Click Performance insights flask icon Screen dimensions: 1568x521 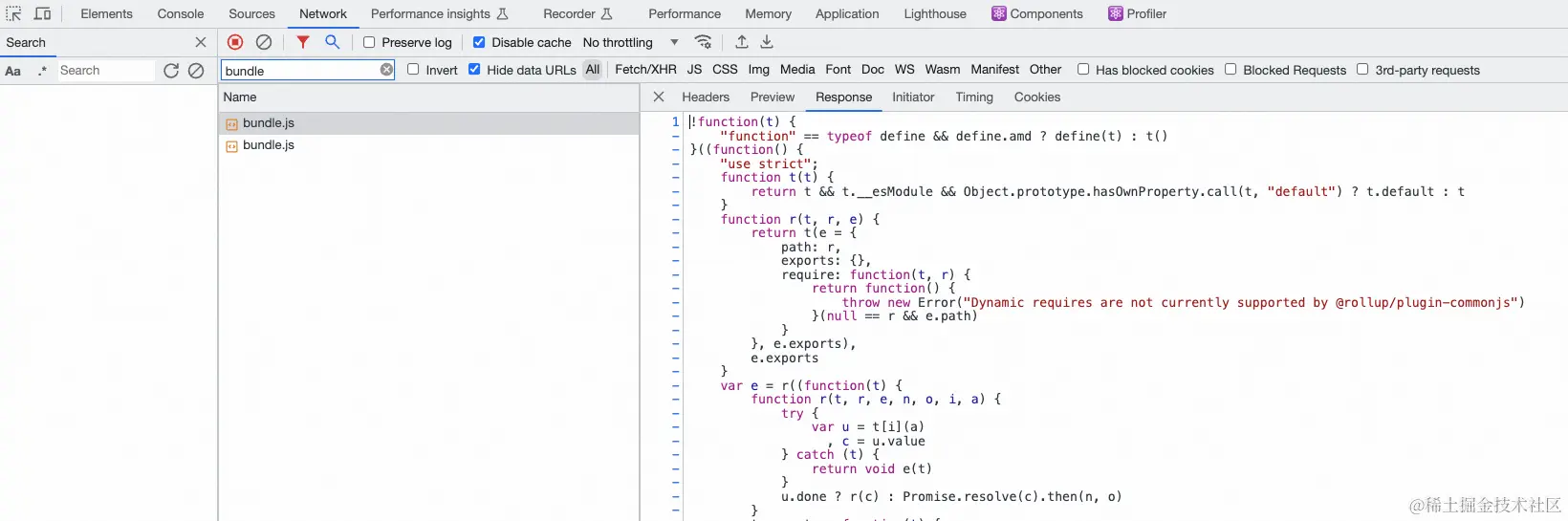point(503,13)
